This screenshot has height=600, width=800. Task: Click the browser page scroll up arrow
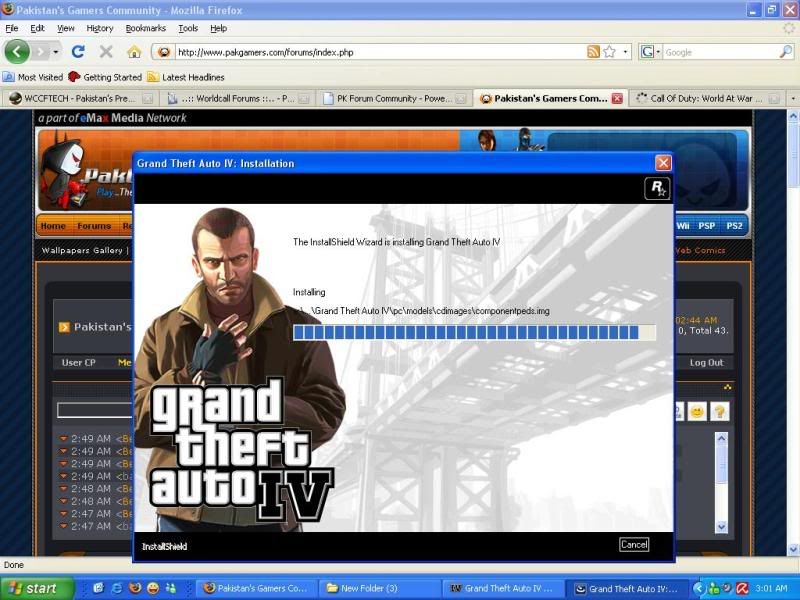793,116
